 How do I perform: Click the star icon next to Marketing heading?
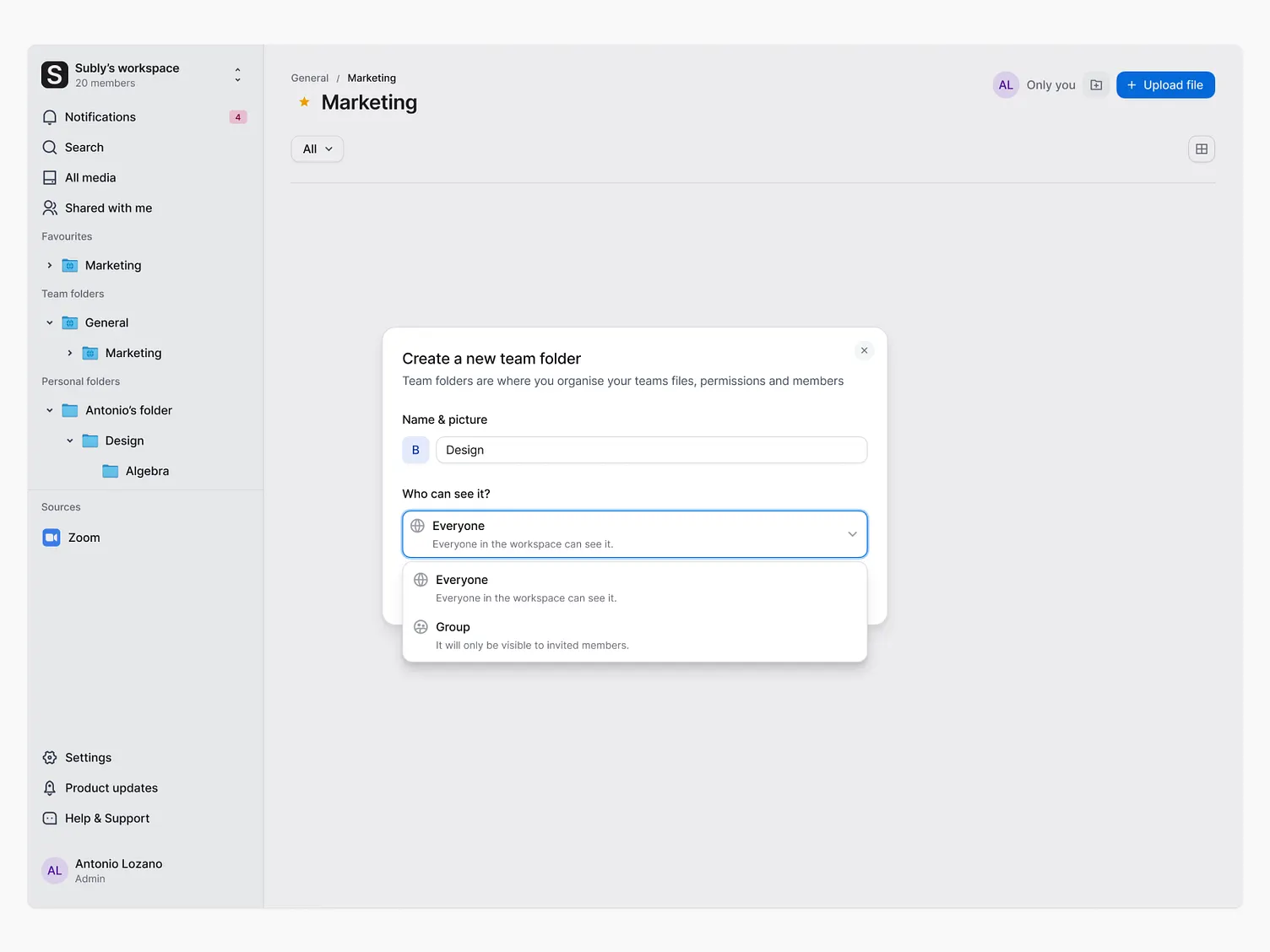pos(303,101)
